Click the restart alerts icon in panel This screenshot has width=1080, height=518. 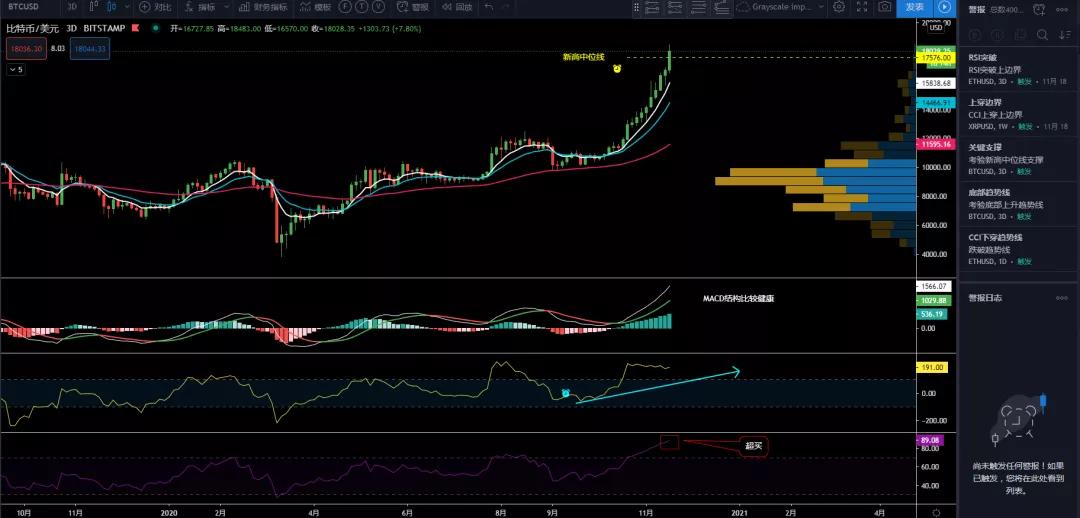(x=975, y=35)
